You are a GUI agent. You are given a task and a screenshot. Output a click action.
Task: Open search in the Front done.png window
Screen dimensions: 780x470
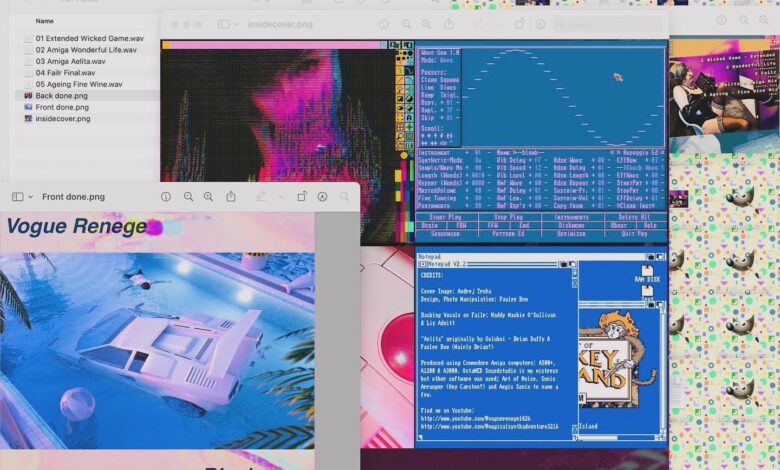point(344,197)
